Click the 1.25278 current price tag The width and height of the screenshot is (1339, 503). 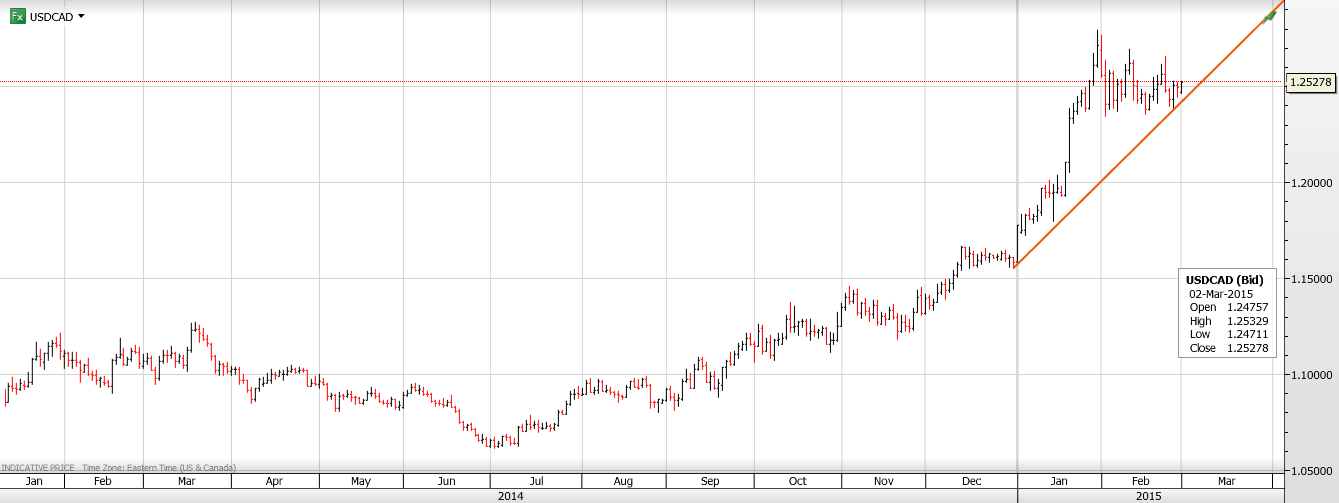coord(1312,83)
